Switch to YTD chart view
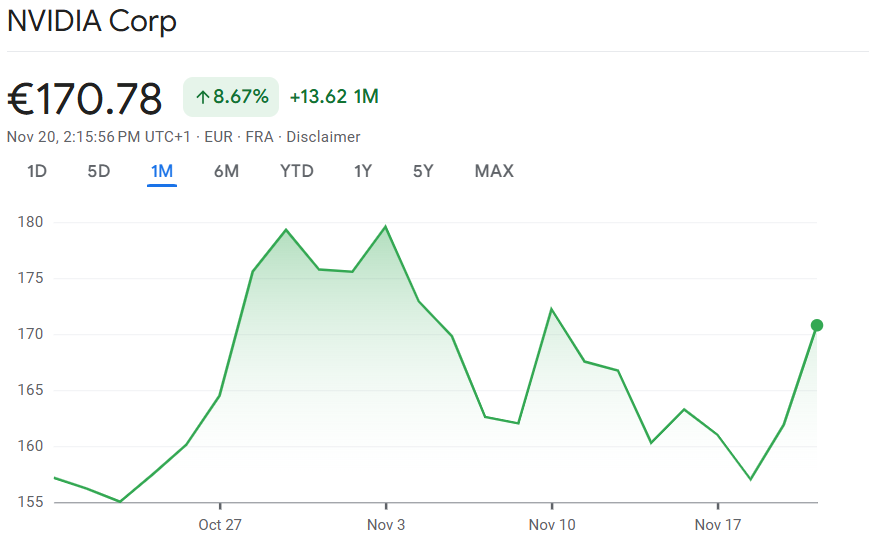 (x=296, y=171)
